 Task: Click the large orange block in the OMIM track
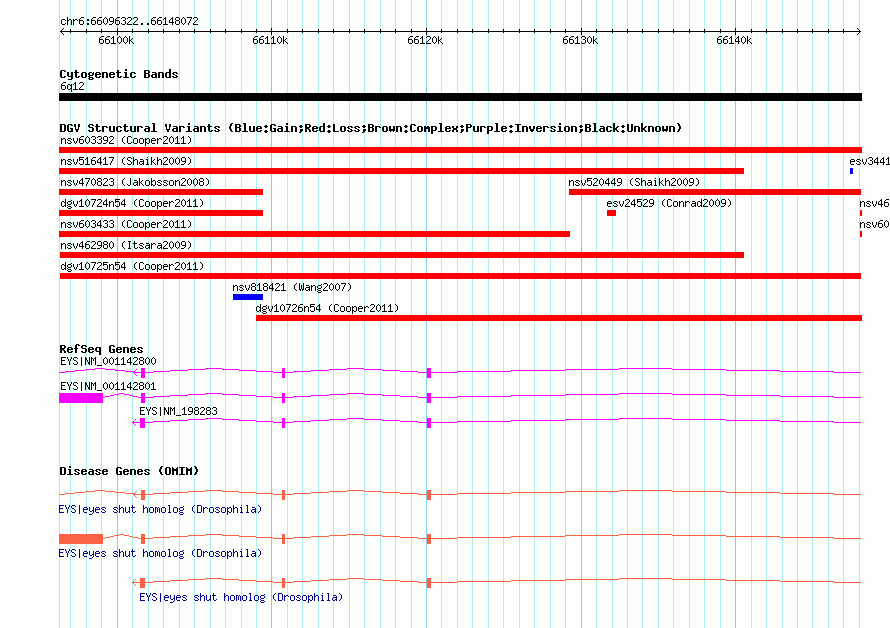tap(81, 539)
